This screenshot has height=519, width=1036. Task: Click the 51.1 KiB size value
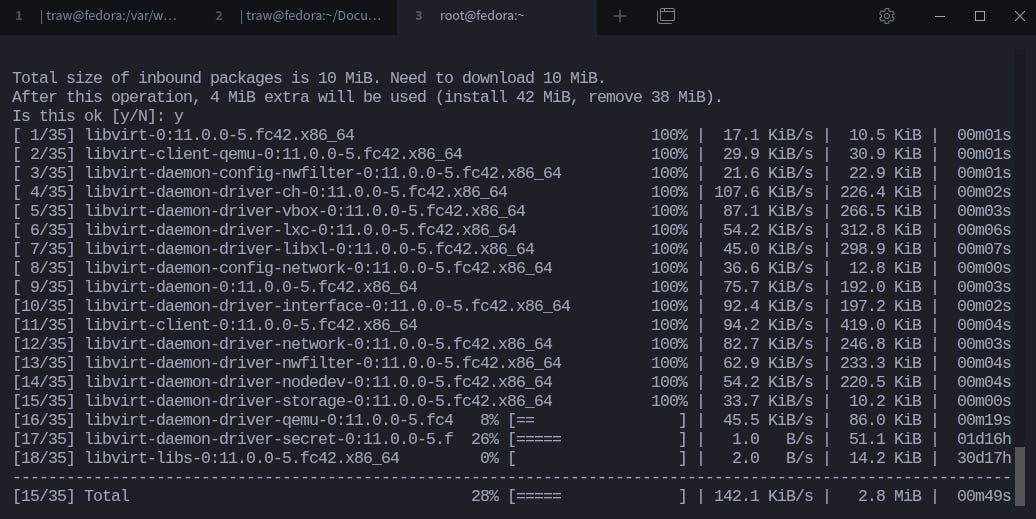coord(885,439)
